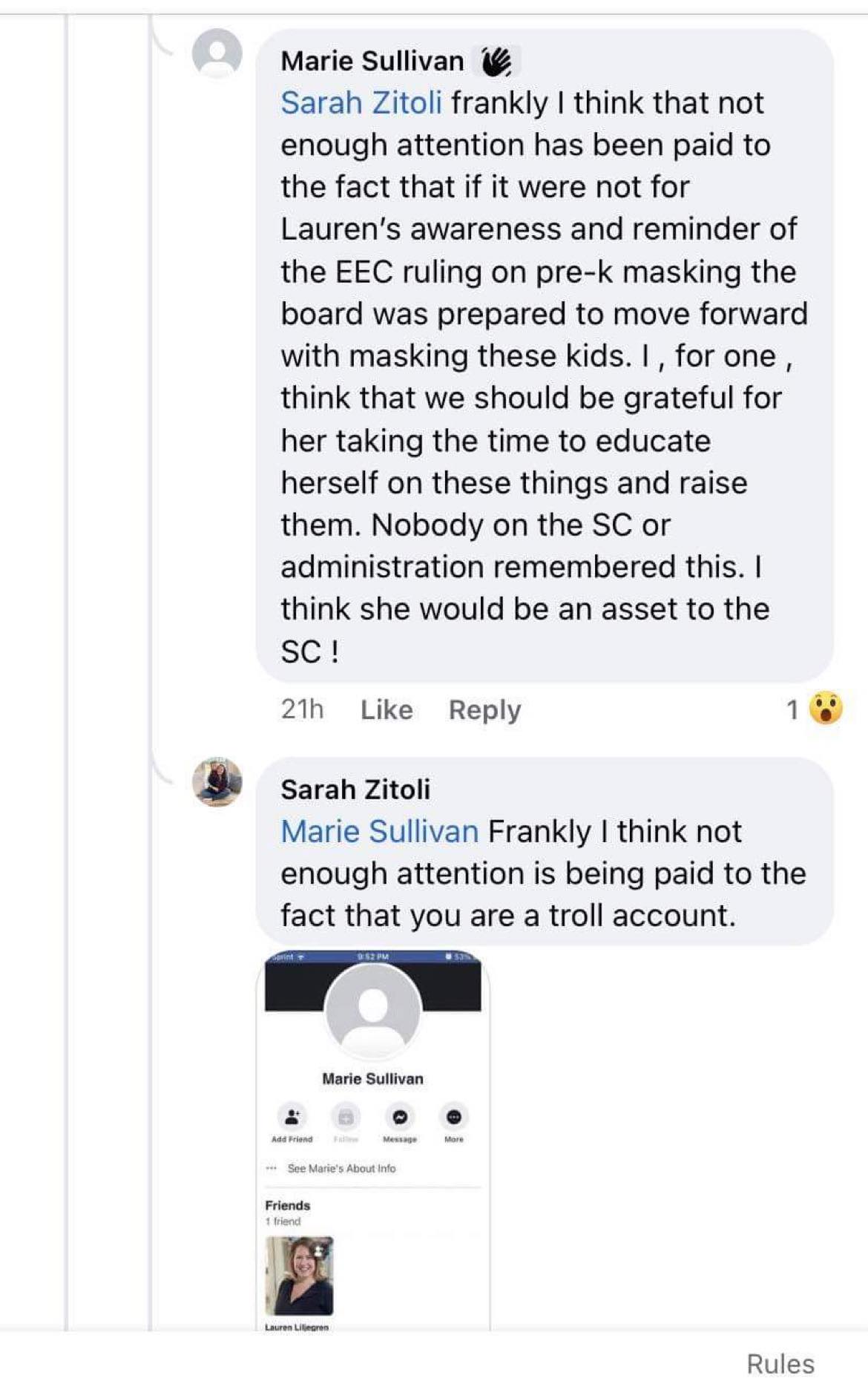The height and width of the screenshot is (1381, 868).
Task: Click Sarah Zitoli's commenter name
Action: pos(355,790)
